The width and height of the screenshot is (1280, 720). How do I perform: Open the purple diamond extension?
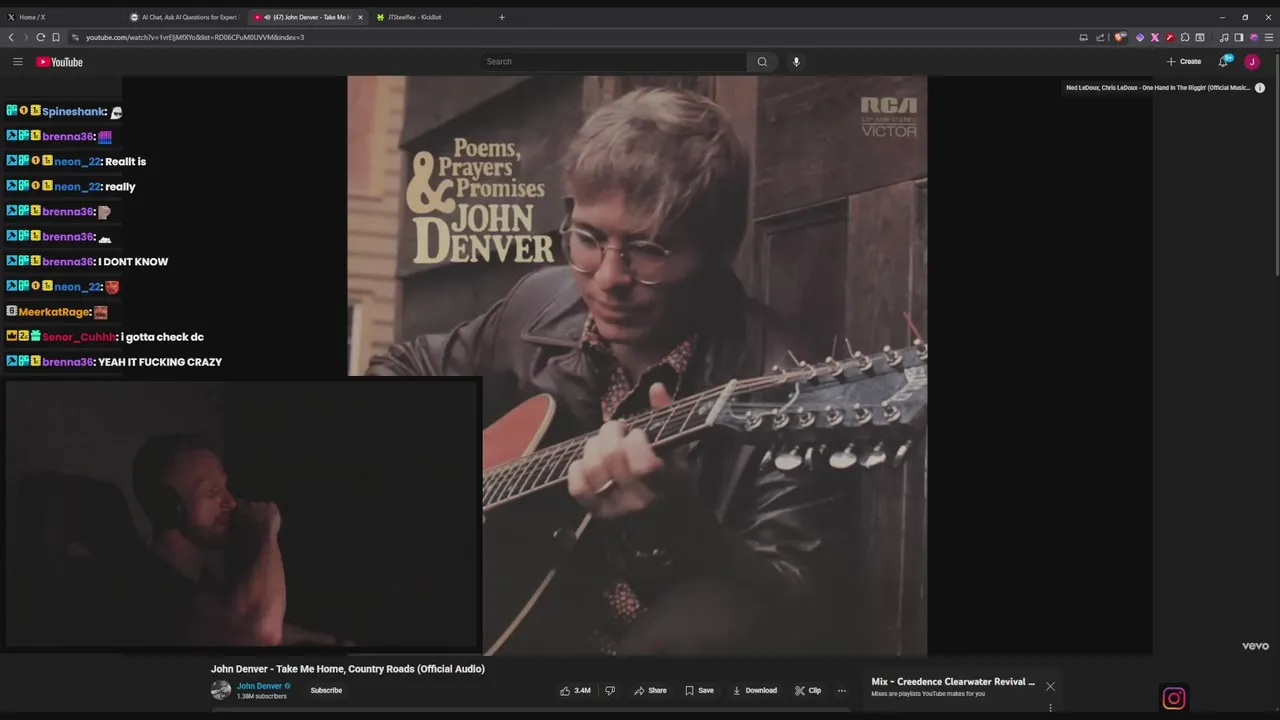(x=1140, y=37)
